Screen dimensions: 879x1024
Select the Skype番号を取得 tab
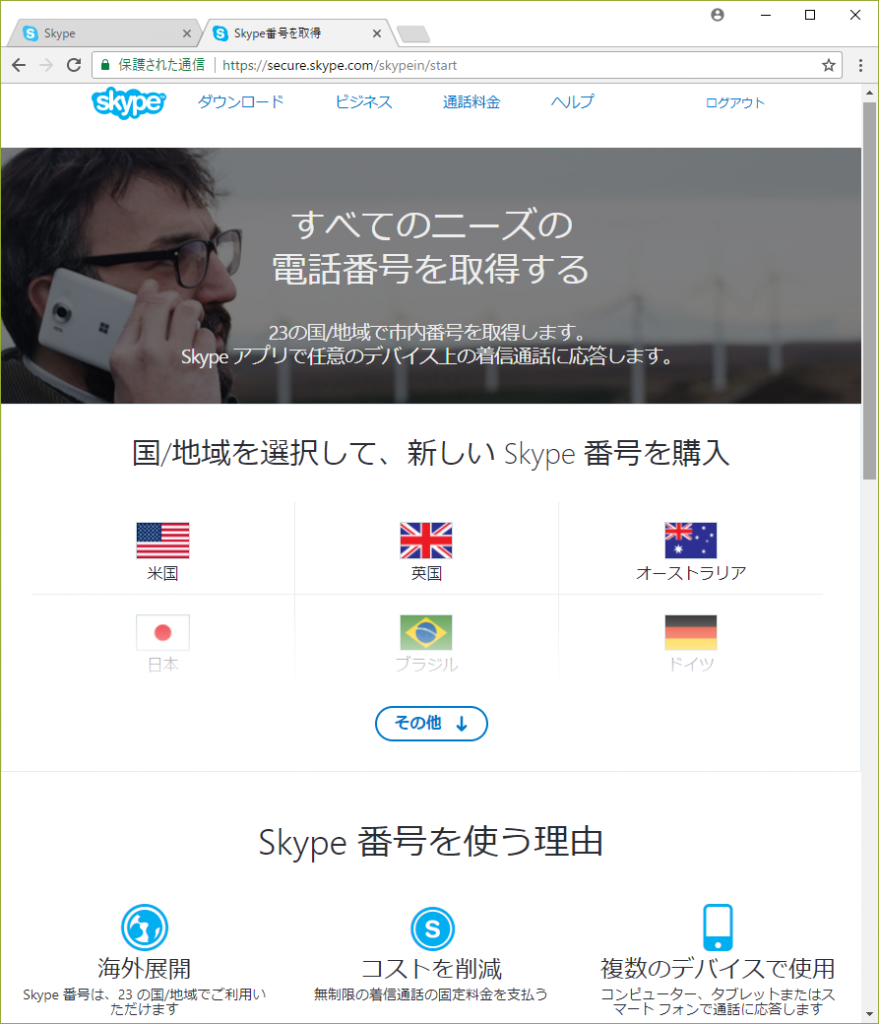pos(297,33)
